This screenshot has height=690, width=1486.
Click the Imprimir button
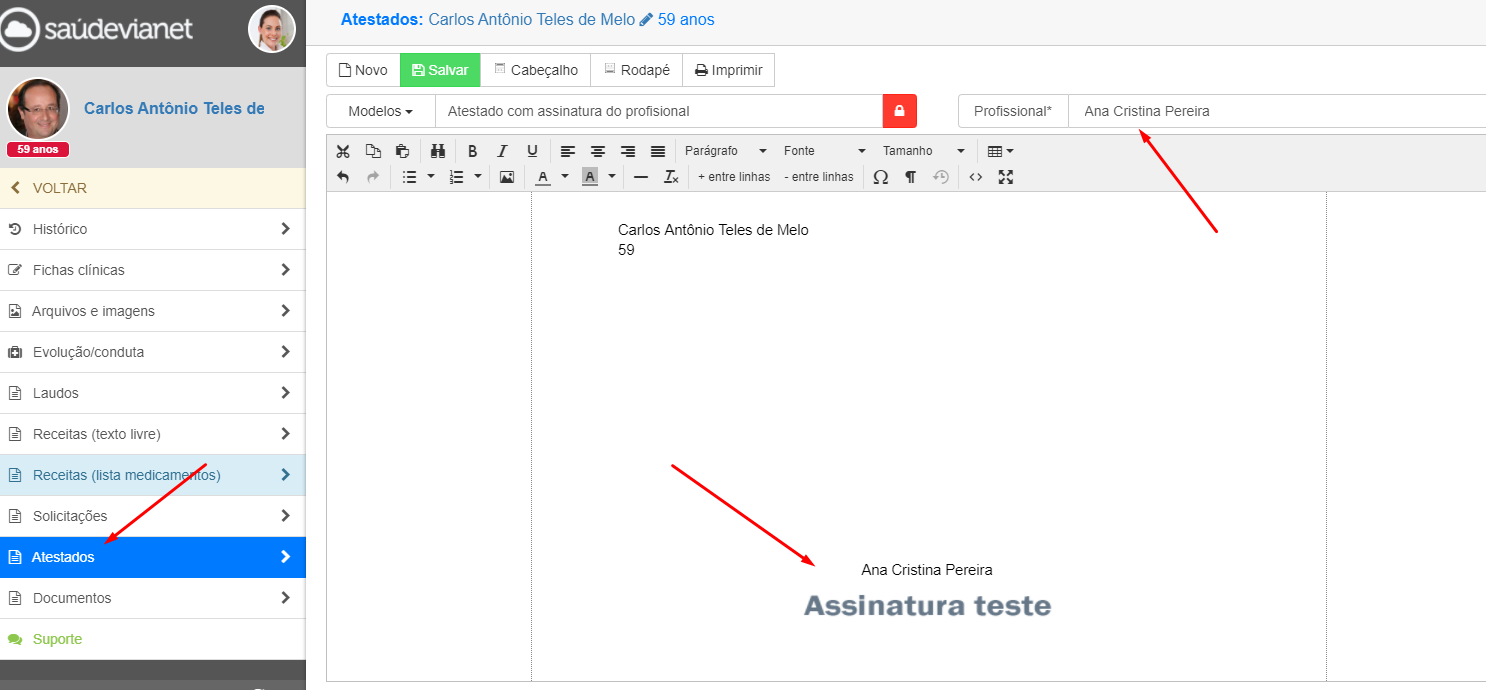[x=728, y=70]
